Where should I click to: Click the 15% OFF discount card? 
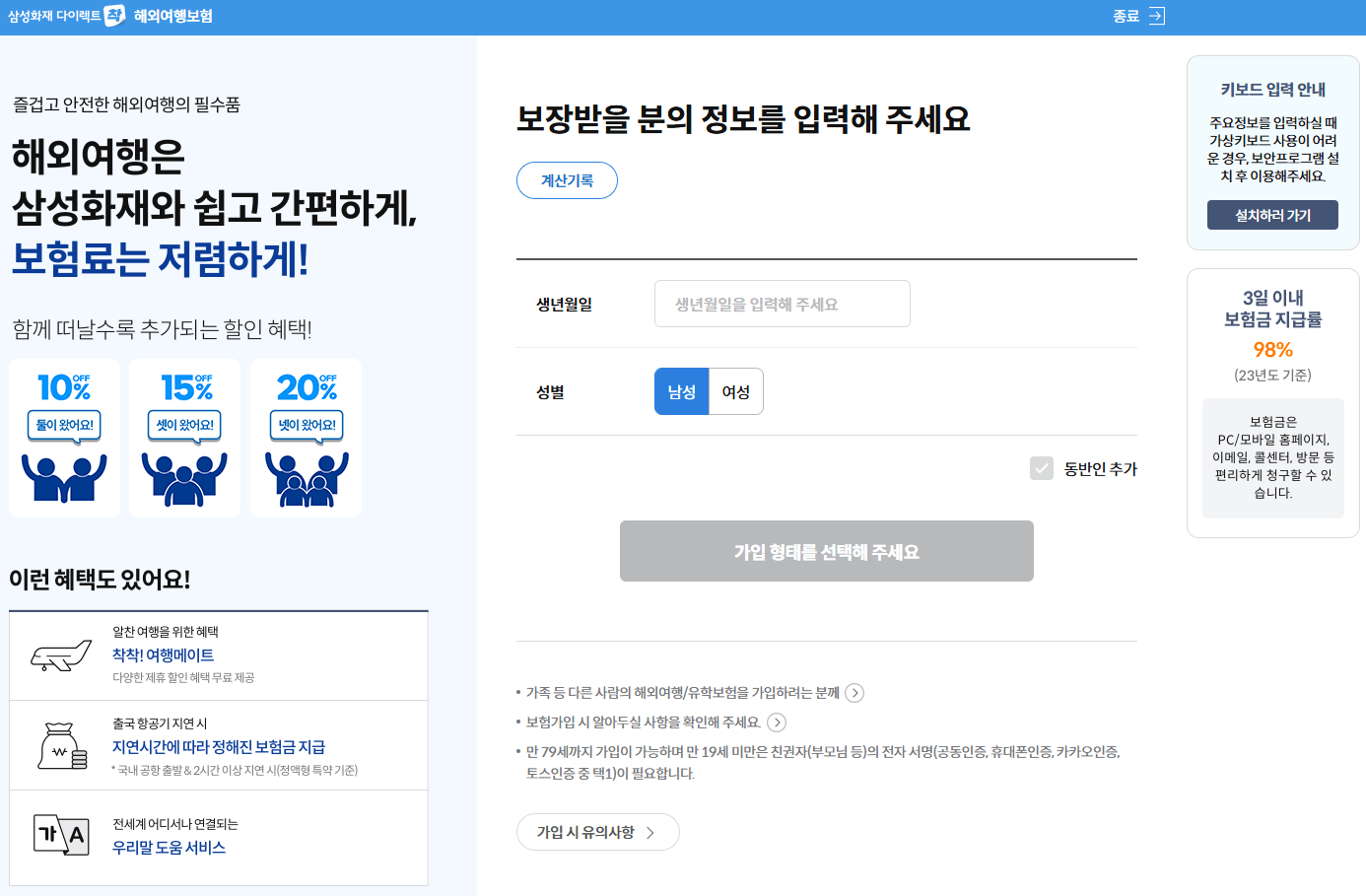tap(185, 438)
